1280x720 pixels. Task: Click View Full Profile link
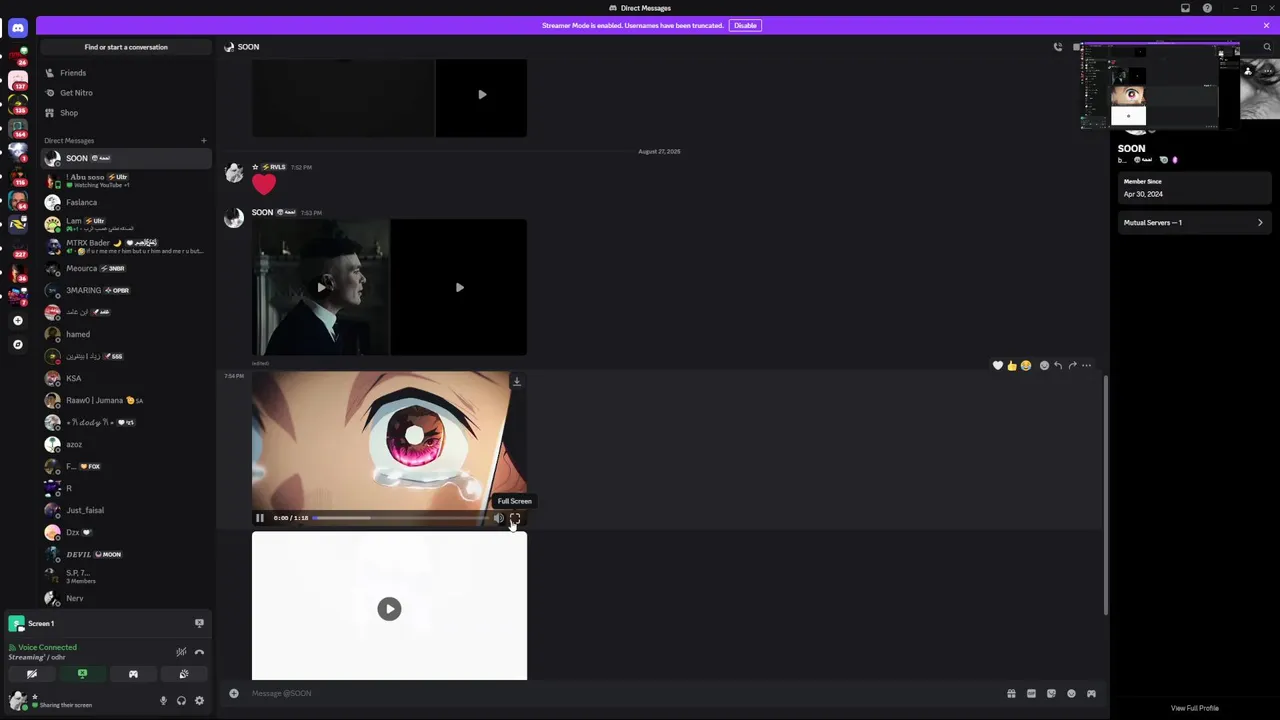click(x=1195, y=708)
